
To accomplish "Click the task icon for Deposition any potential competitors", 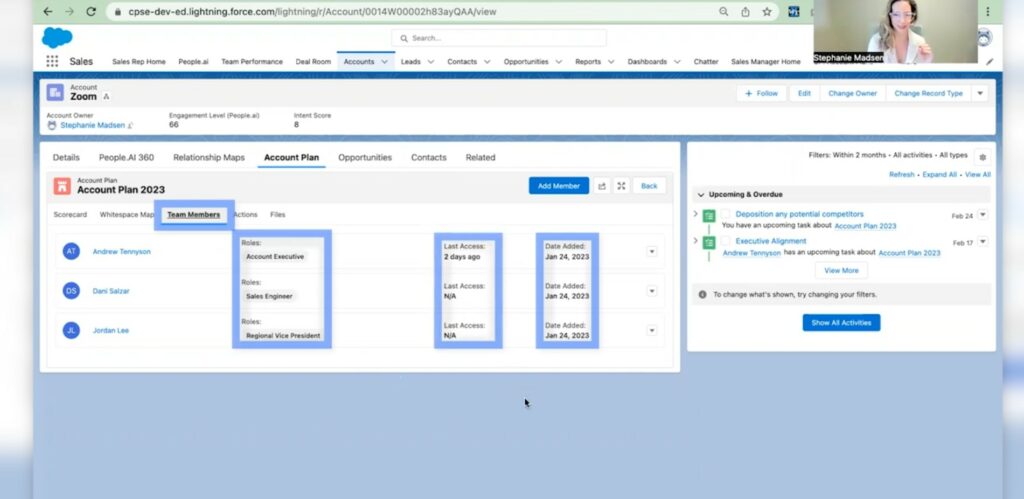I will (709, 216).
